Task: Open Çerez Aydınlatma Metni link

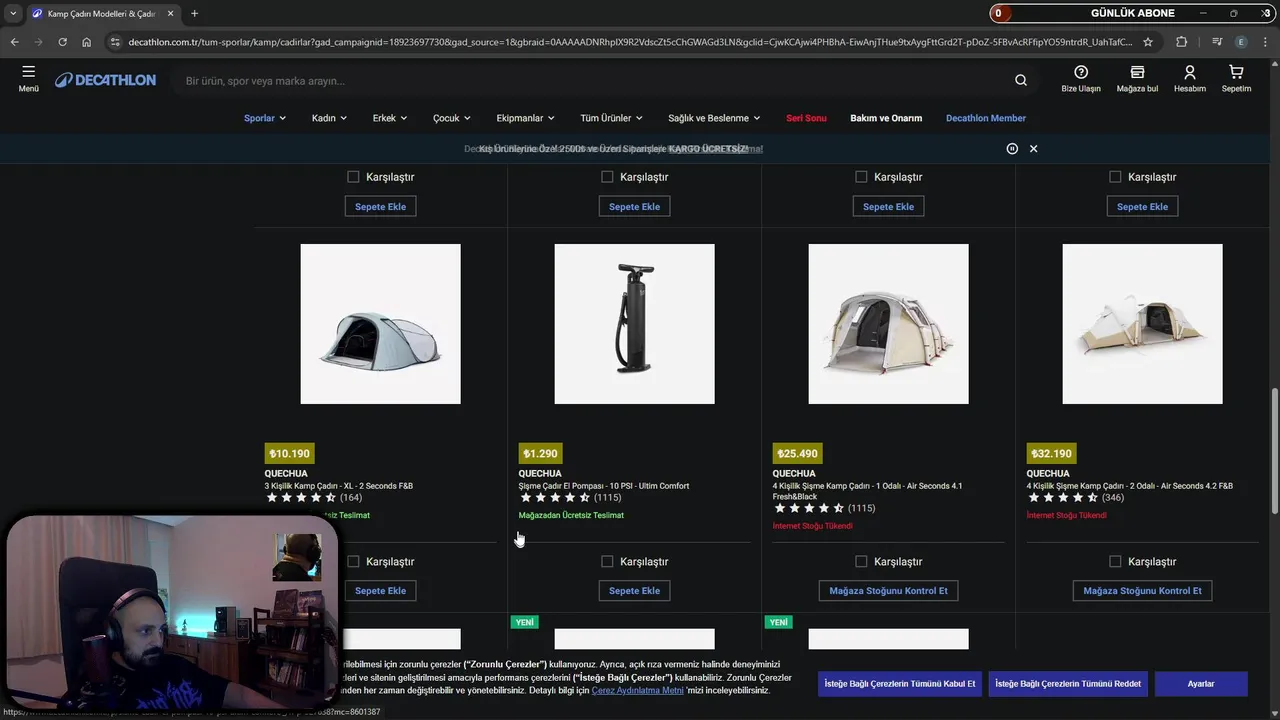Action: [637, 690]
